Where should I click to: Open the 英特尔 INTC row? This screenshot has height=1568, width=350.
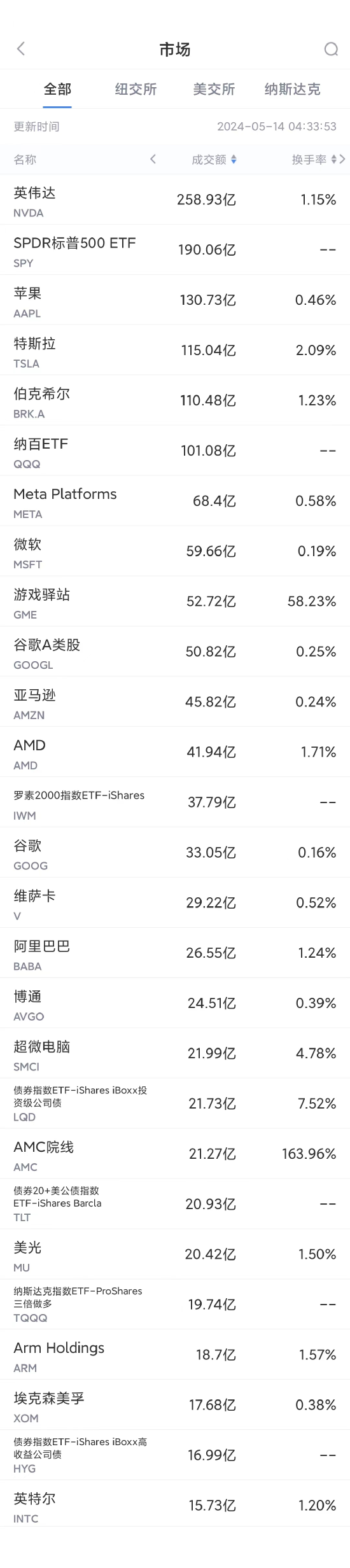[x=175, y=1506]
